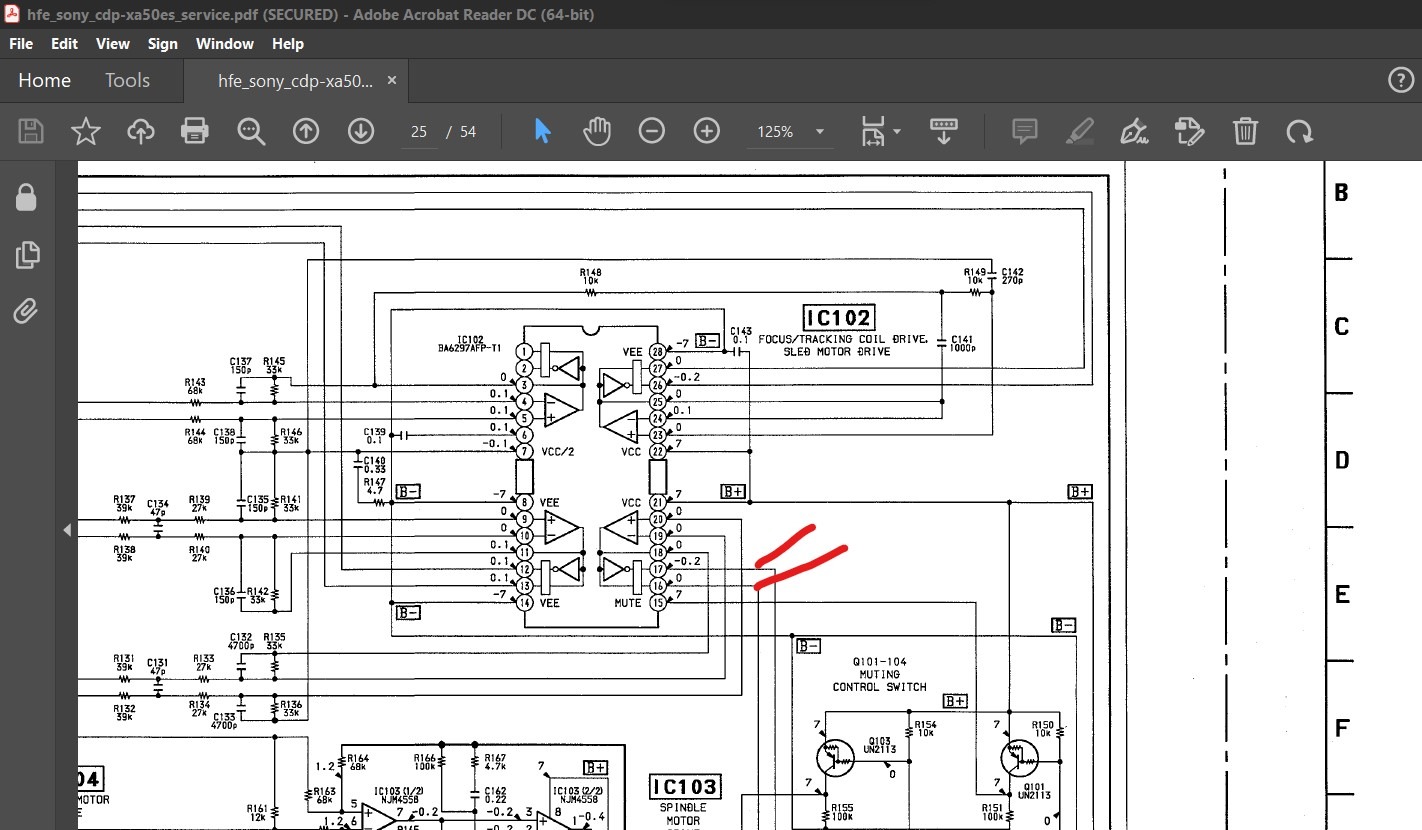Open the View menu
The image size is (1422, 830).
(113, 44)
